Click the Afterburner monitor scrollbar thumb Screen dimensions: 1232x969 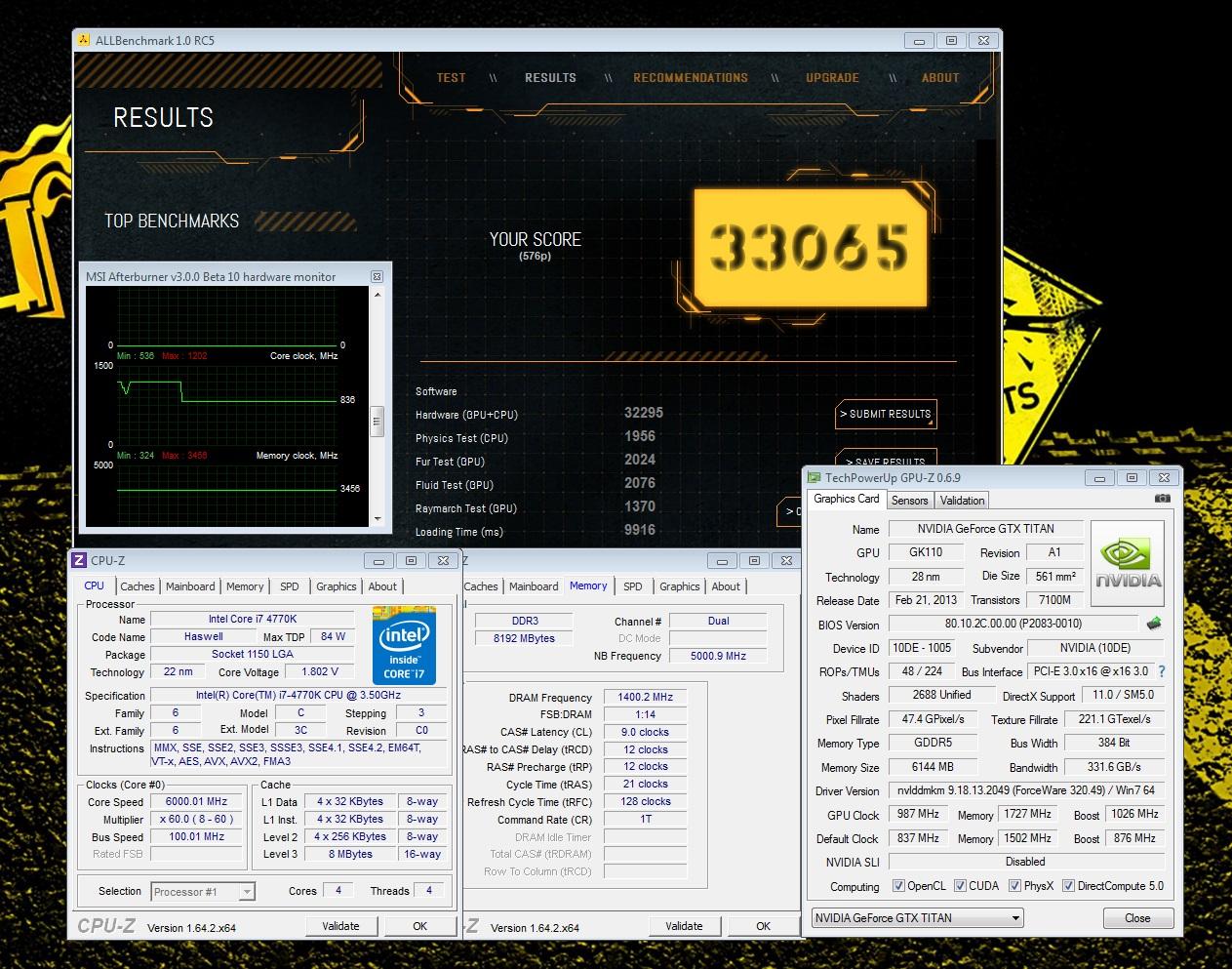click(x=377, y=423)
